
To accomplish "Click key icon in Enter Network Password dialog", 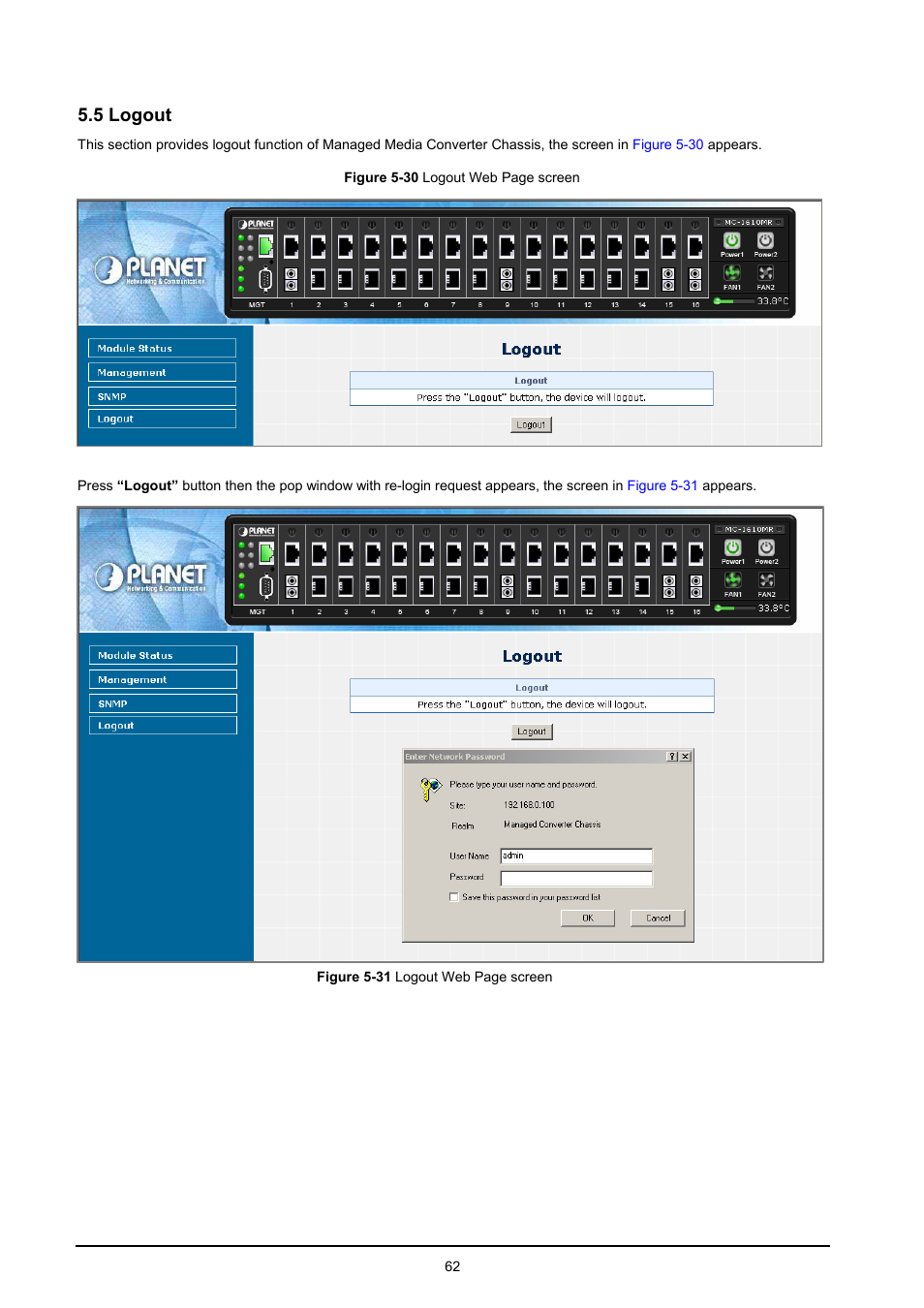I will 430,790.
